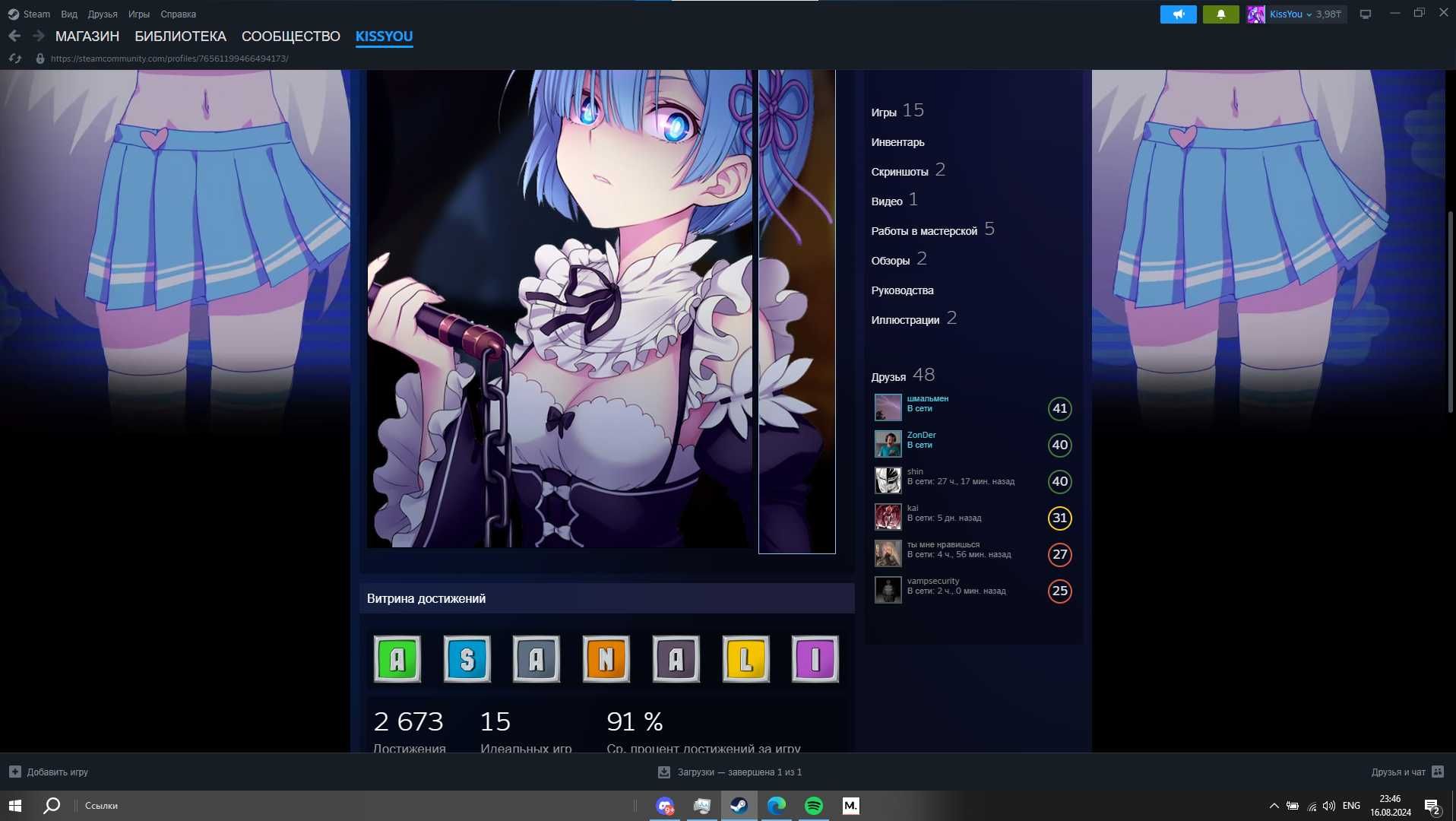Click the plus icon for adding a game
Image resolution: width=1456 pixels, height=821 pixels.
15,772
